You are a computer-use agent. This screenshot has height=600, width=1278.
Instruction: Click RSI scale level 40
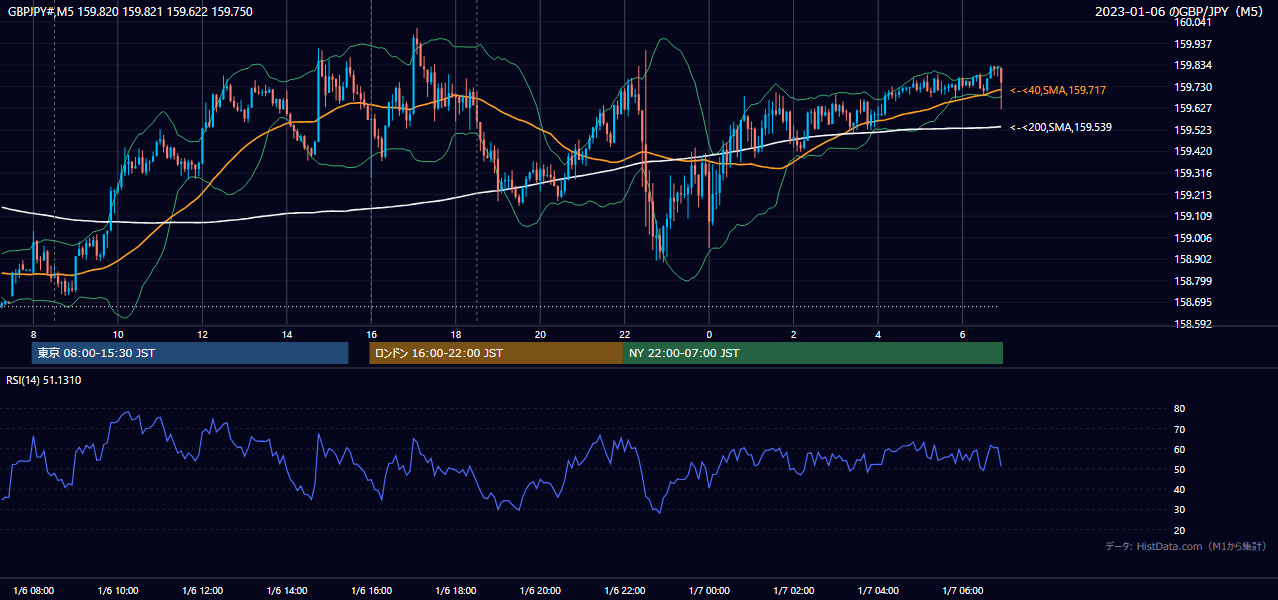click(1179, 490)
